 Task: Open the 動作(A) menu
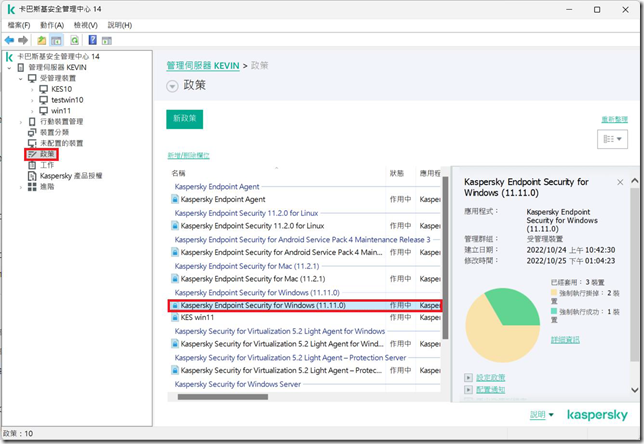(52, 24)
